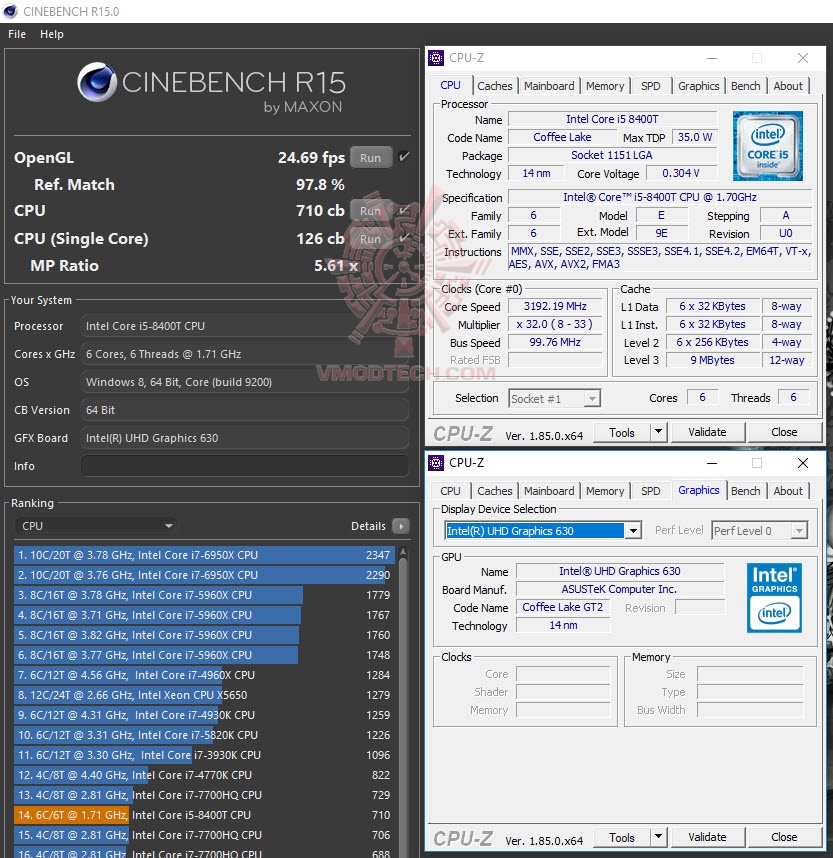
Task: Click the GFX Board field UHD Graphics 630
Action: (x=245, y=438)
